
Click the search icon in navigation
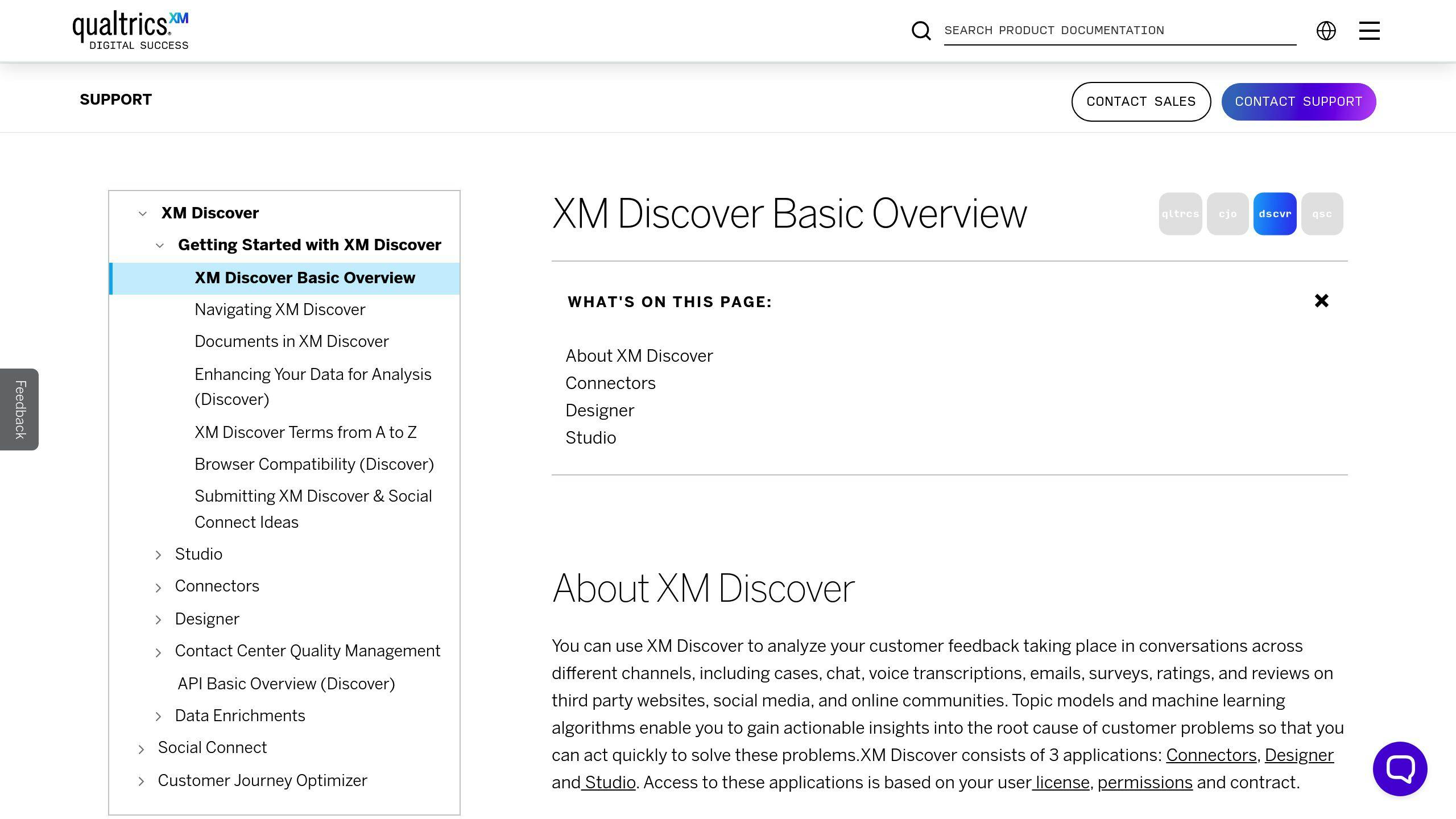pyautogui.click(x=921, y=30)
